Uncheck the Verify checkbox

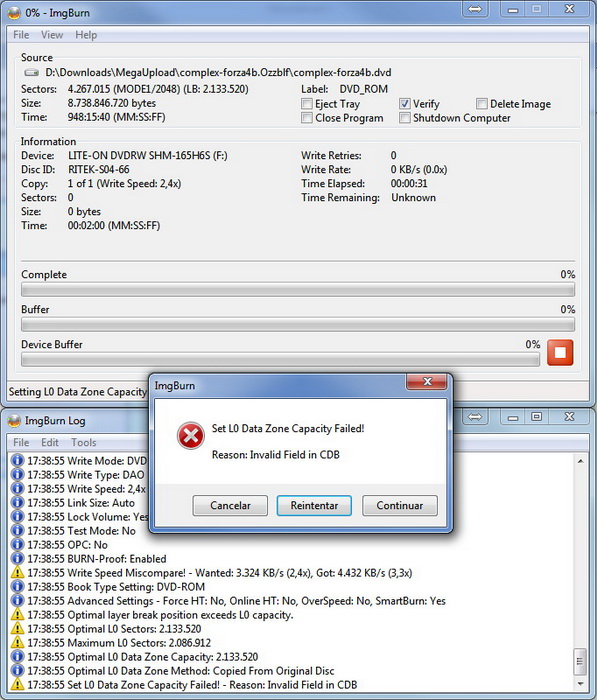tap(405, 104)
